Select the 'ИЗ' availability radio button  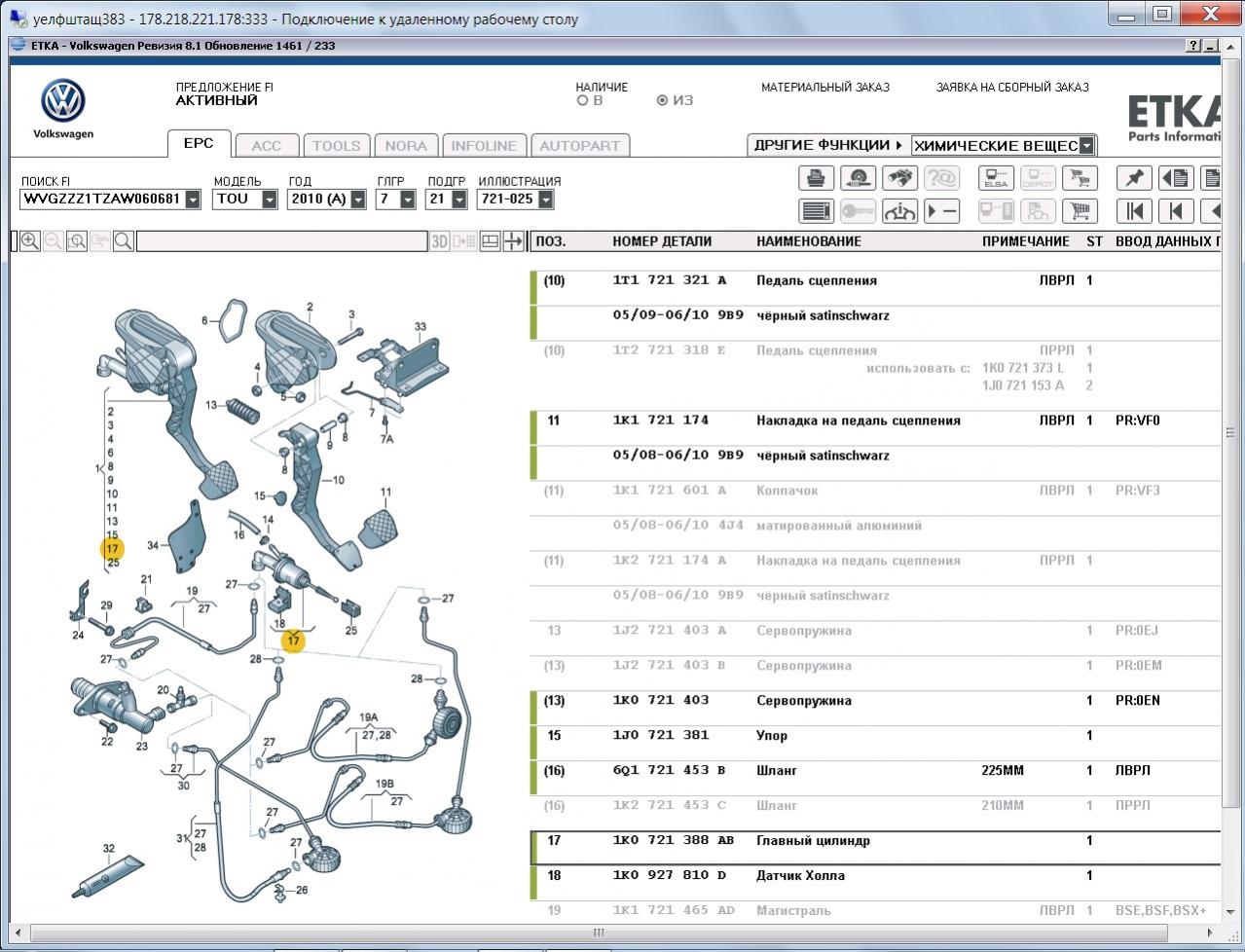coord(662,100)
